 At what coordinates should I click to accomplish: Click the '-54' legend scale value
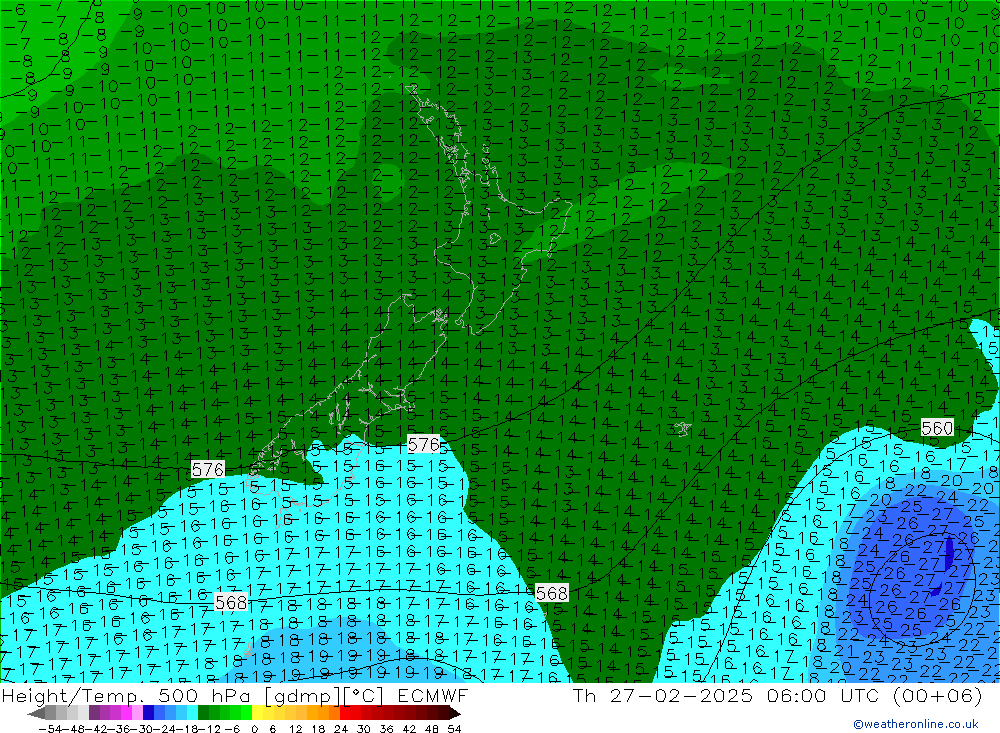[50, 729]
